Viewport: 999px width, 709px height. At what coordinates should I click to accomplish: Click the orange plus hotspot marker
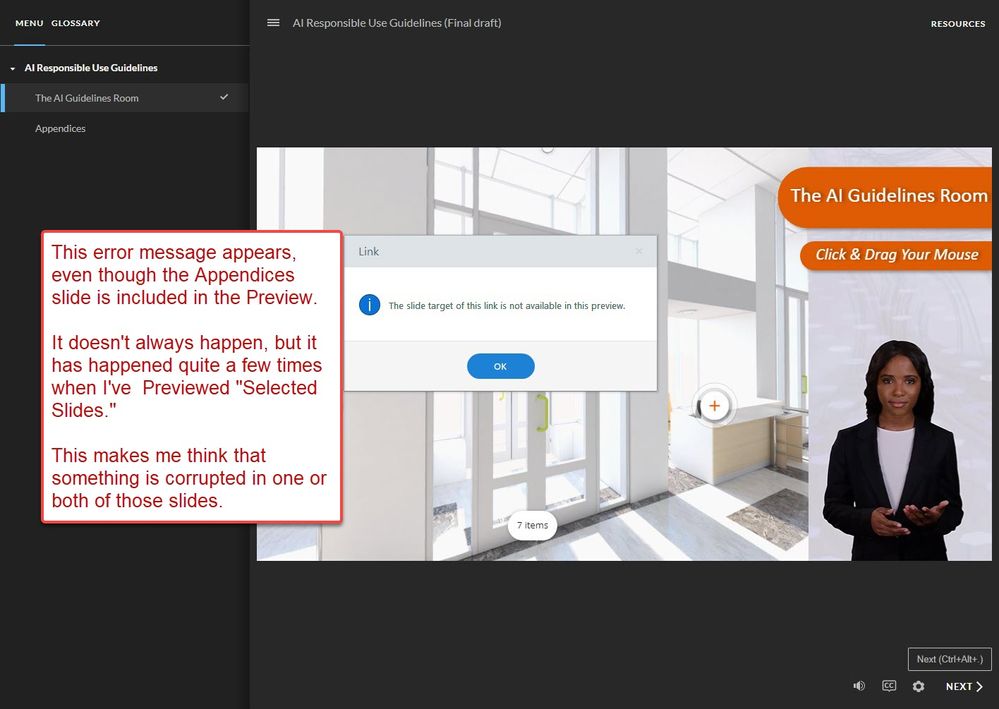point(714,406)
